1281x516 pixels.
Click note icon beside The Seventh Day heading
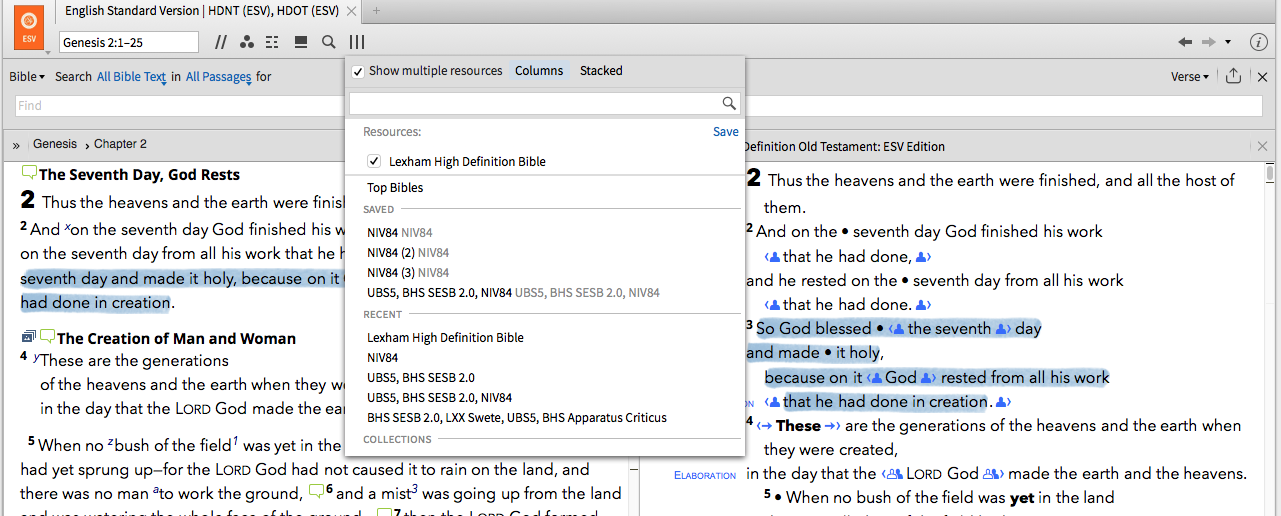(30, 173)
